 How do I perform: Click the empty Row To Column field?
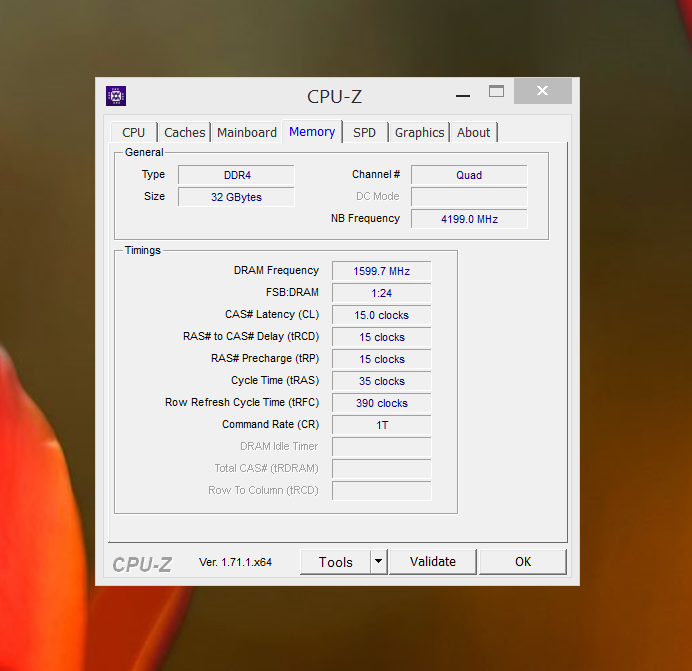(x=382, y=491)
